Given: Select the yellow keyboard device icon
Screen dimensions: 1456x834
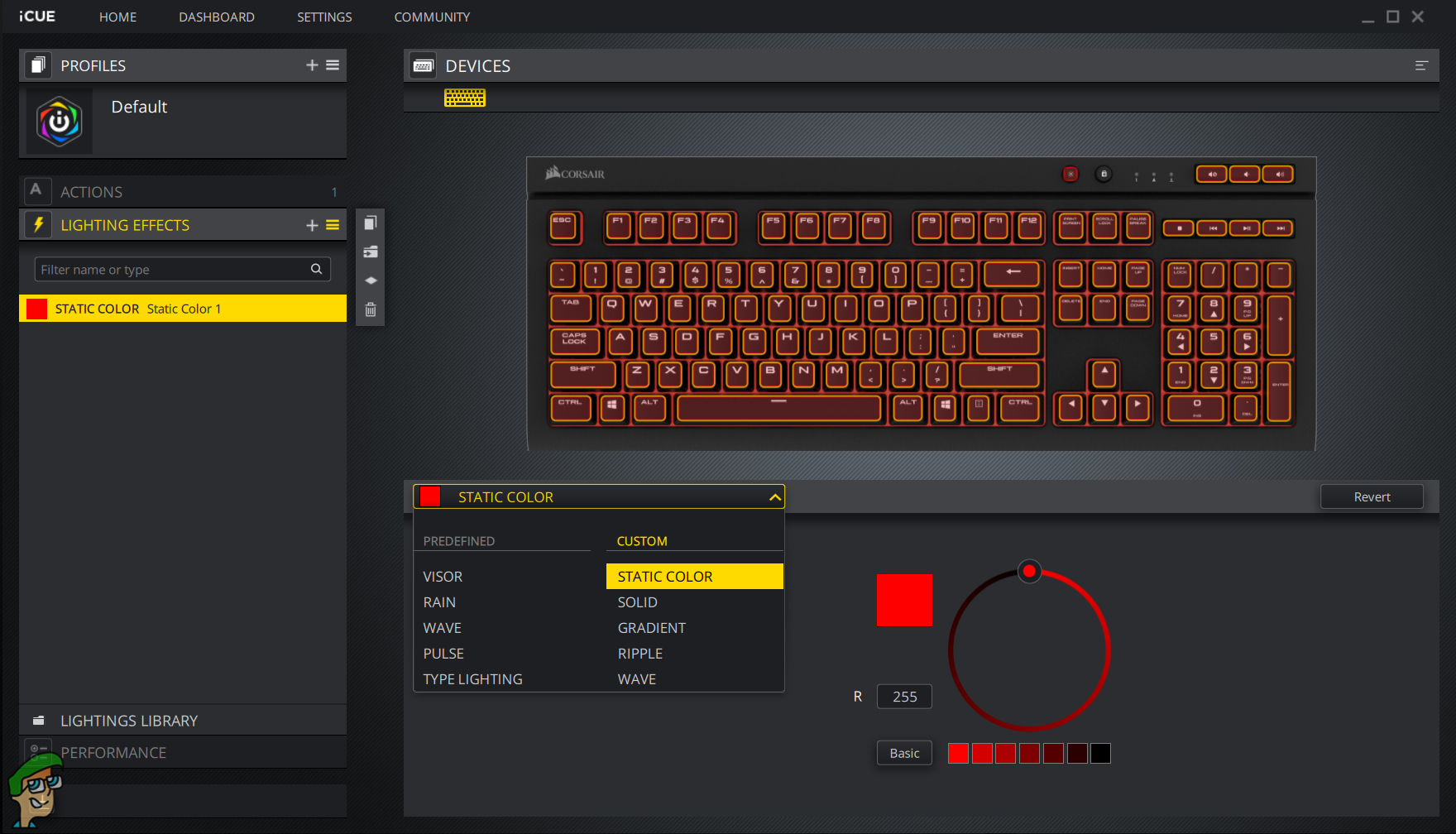Looking at the screenshot, I should pos(465,98).
